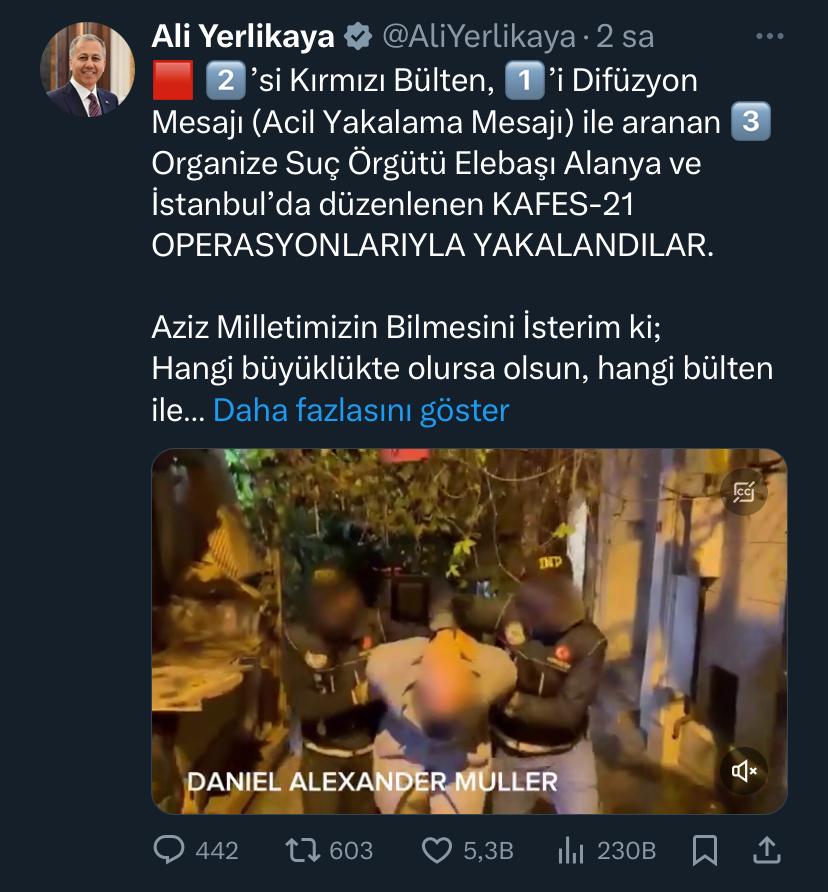Play the KAFES-21 operation video
828x892 pixels.
click(x=469, y=631)
